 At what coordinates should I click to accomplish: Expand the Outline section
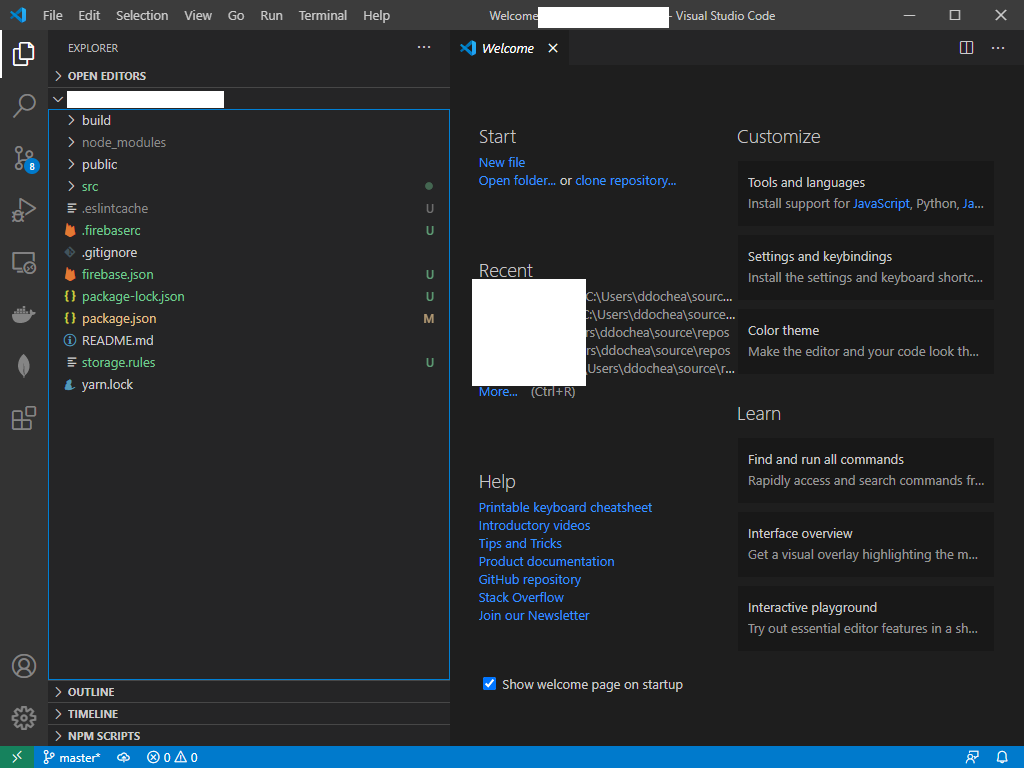coord(249,692)
